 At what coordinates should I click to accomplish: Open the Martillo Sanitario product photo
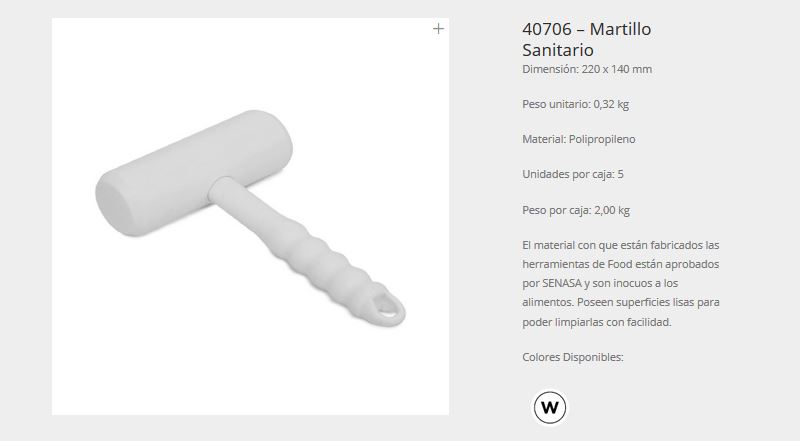251,216
